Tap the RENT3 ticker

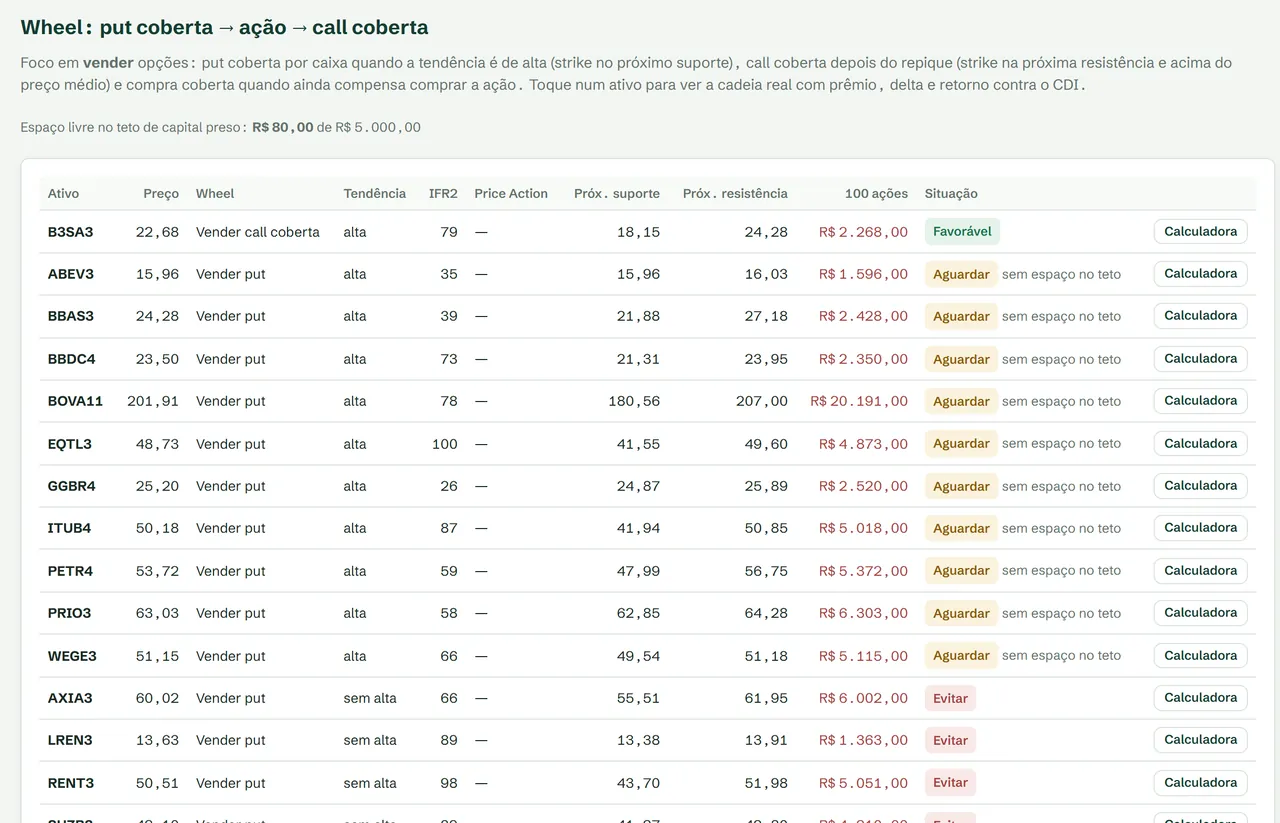(x=71, y=783)
